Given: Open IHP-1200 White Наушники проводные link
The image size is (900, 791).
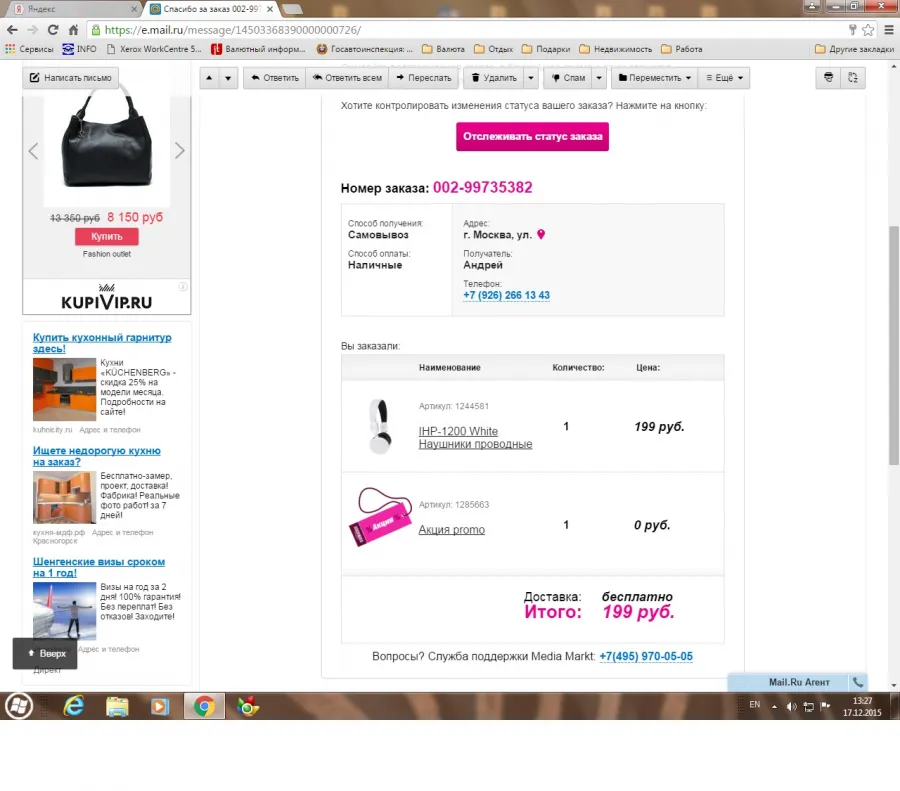Looking at the screenshot, I should tap(475, 437).
